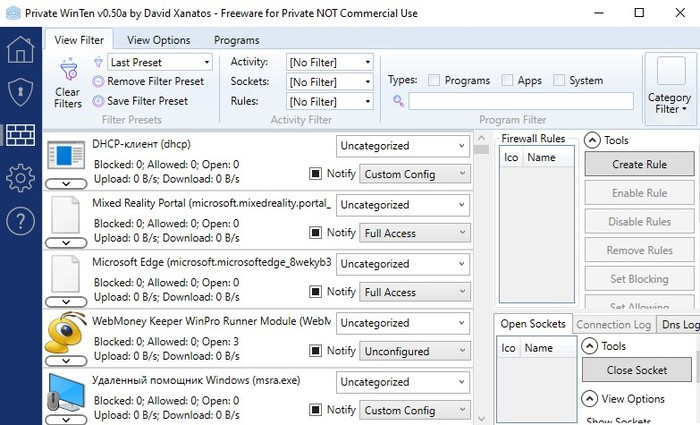The image size is (700, 425).
Task: Open settings gear in sidebar
Action: point(20,178)
